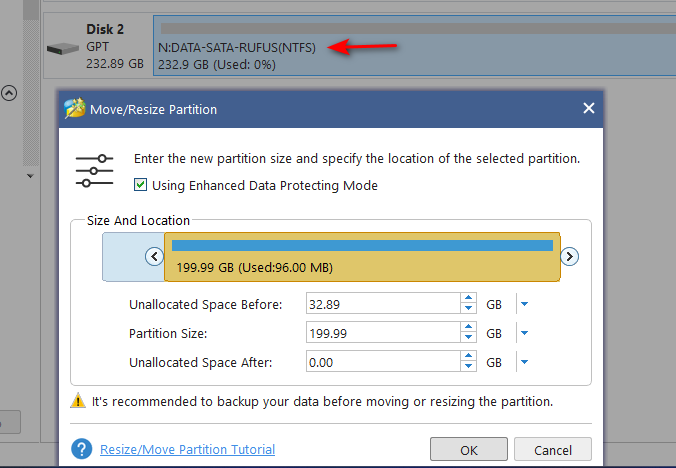Screen dimensions: 676x468
Task: Click the left arrow handle on partition bar
Action: (x=154, y=256)
